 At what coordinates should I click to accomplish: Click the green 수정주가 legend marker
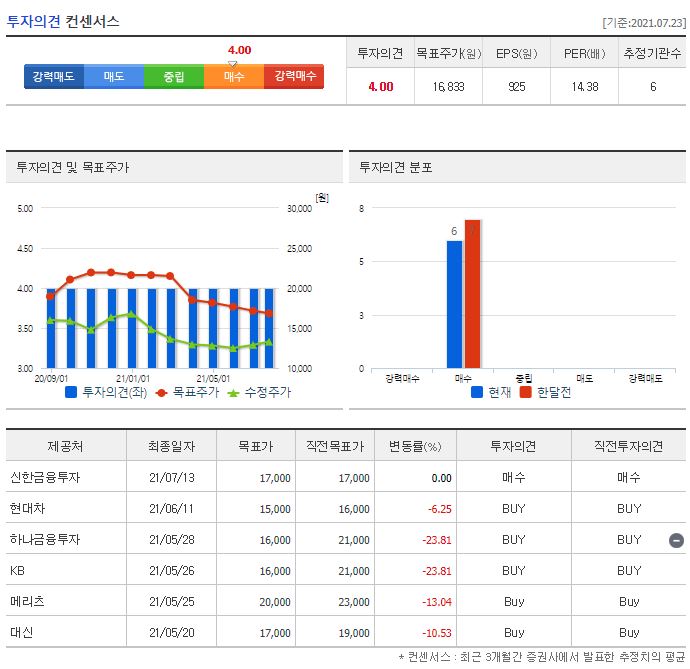tap(233, 393)
